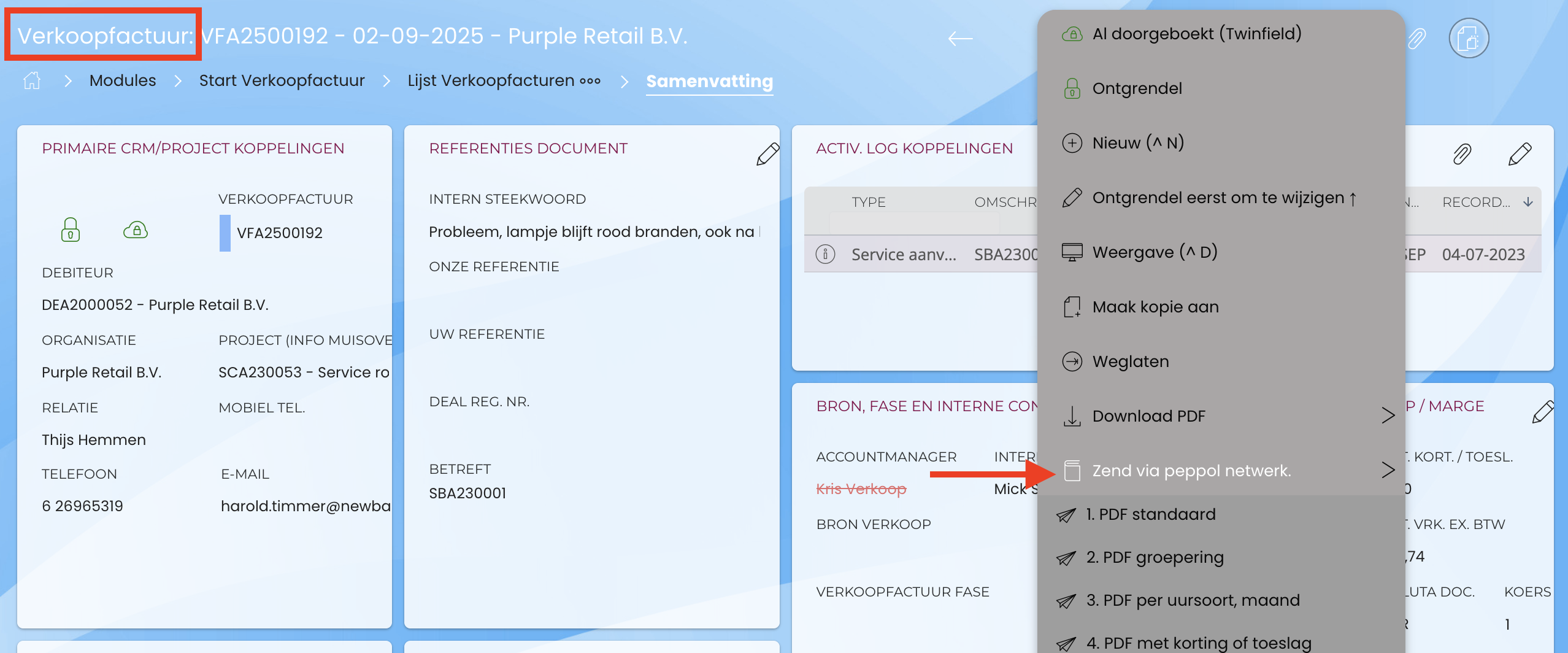Click the green padlock icon
This screenshot has height=653, width=1568.
tap(71, 230)
